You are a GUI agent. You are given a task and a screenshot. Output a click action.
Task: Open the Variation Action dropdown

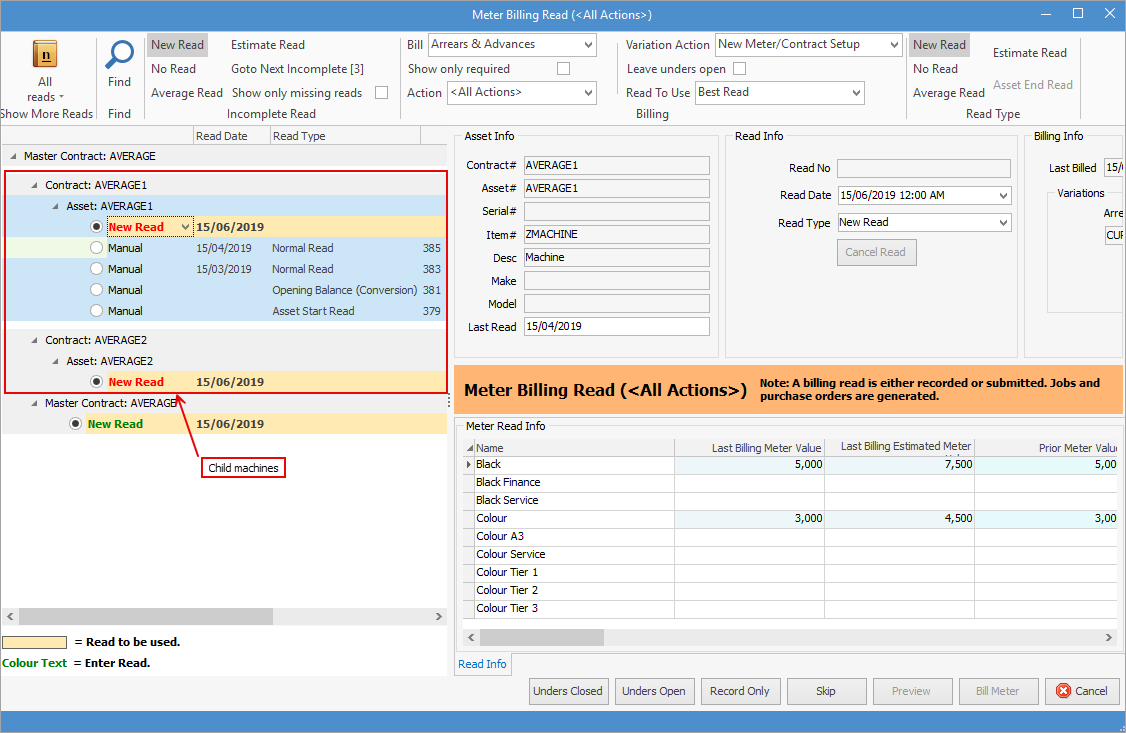893,45
